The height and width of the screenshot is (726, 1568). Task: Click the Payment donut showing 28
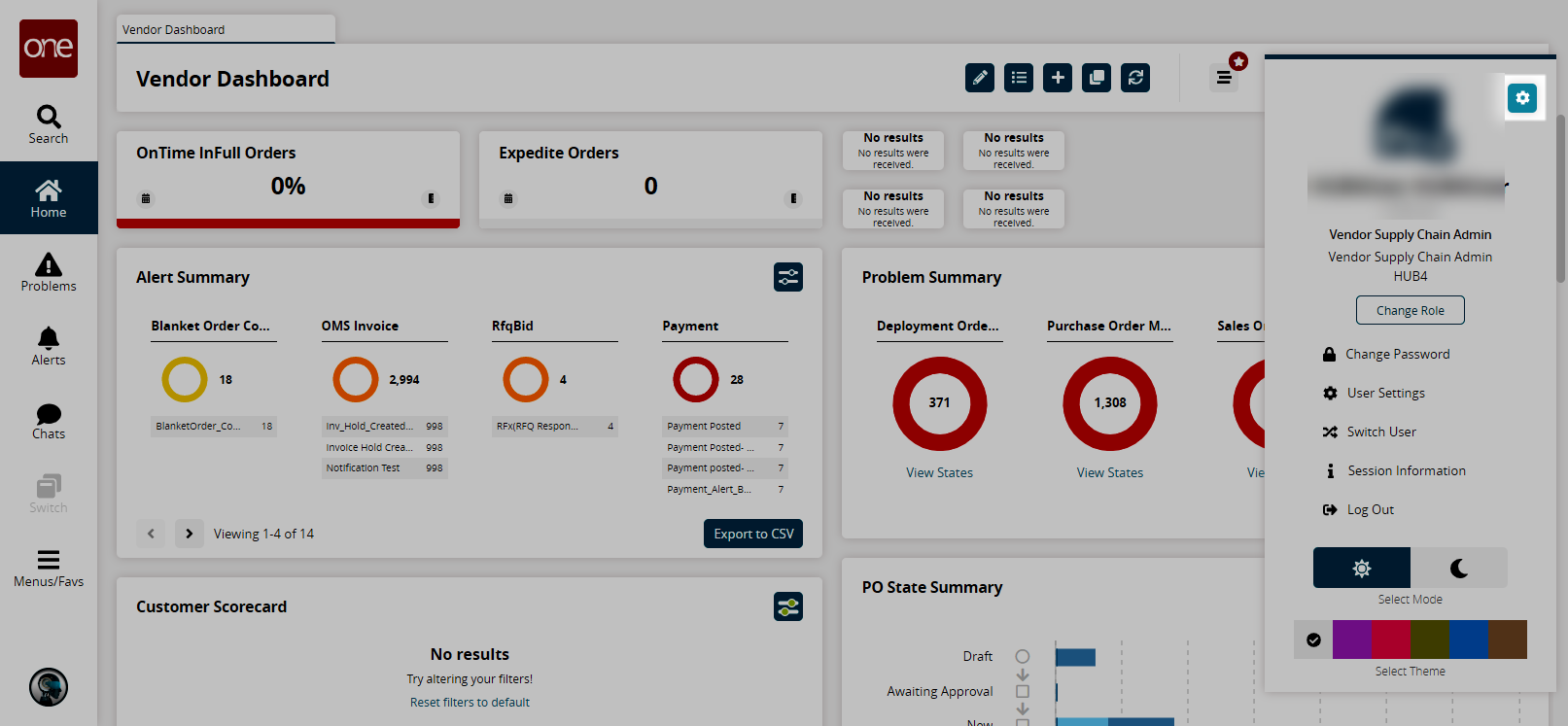click(696, 380)
